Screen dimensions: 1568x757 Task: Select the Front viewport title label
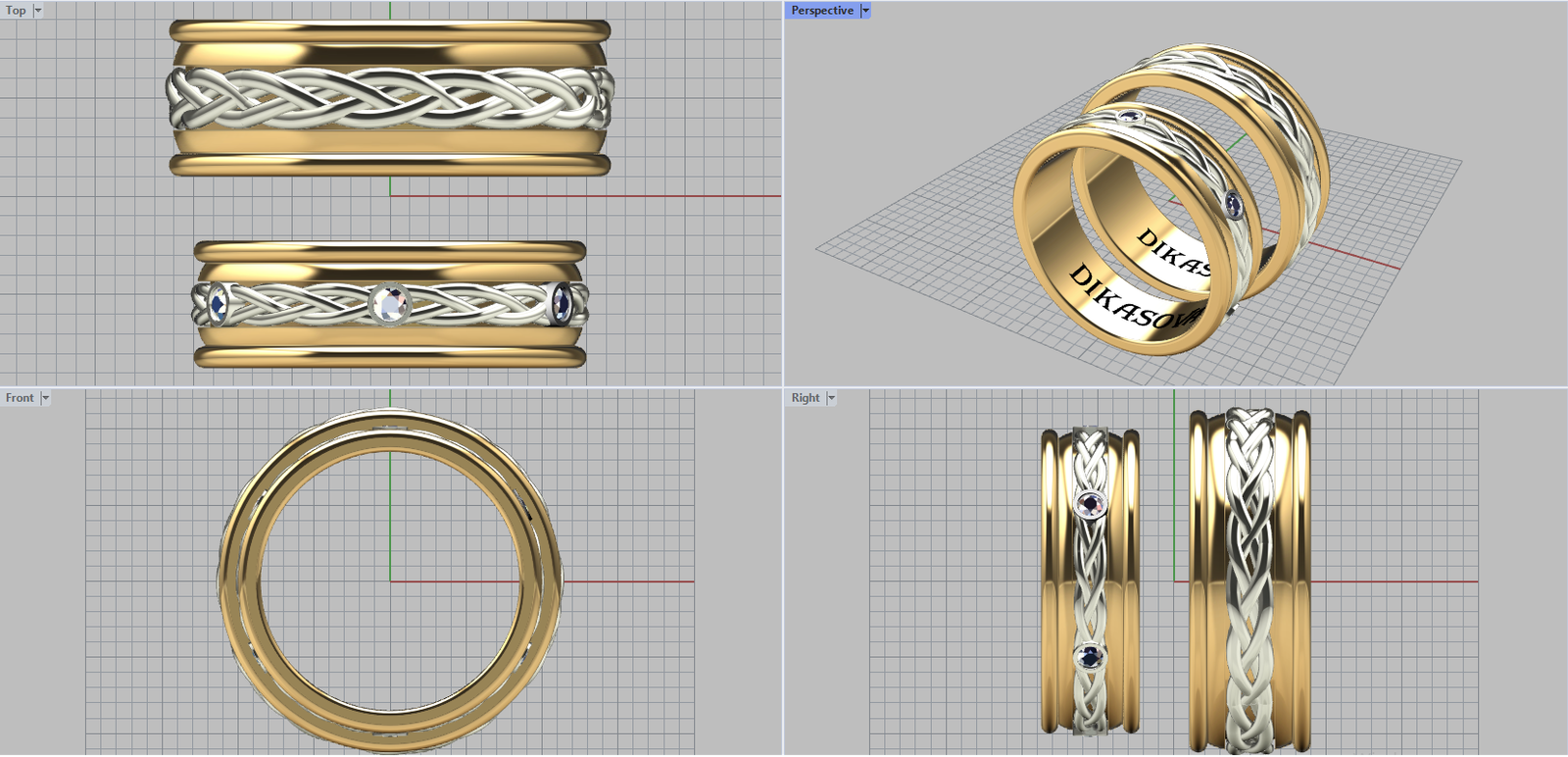click(20, 398)
